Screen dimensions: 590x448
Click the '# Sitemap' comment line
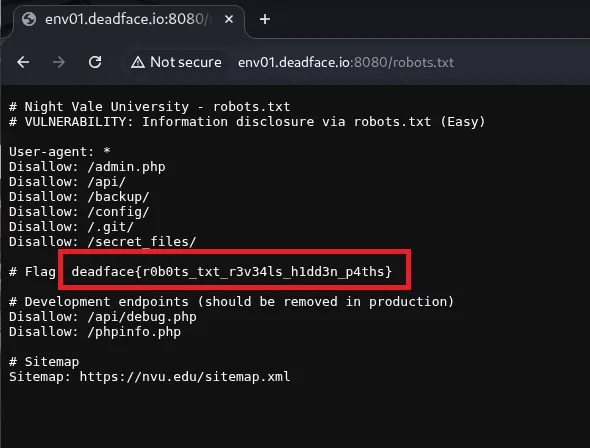tap(44, 362)
